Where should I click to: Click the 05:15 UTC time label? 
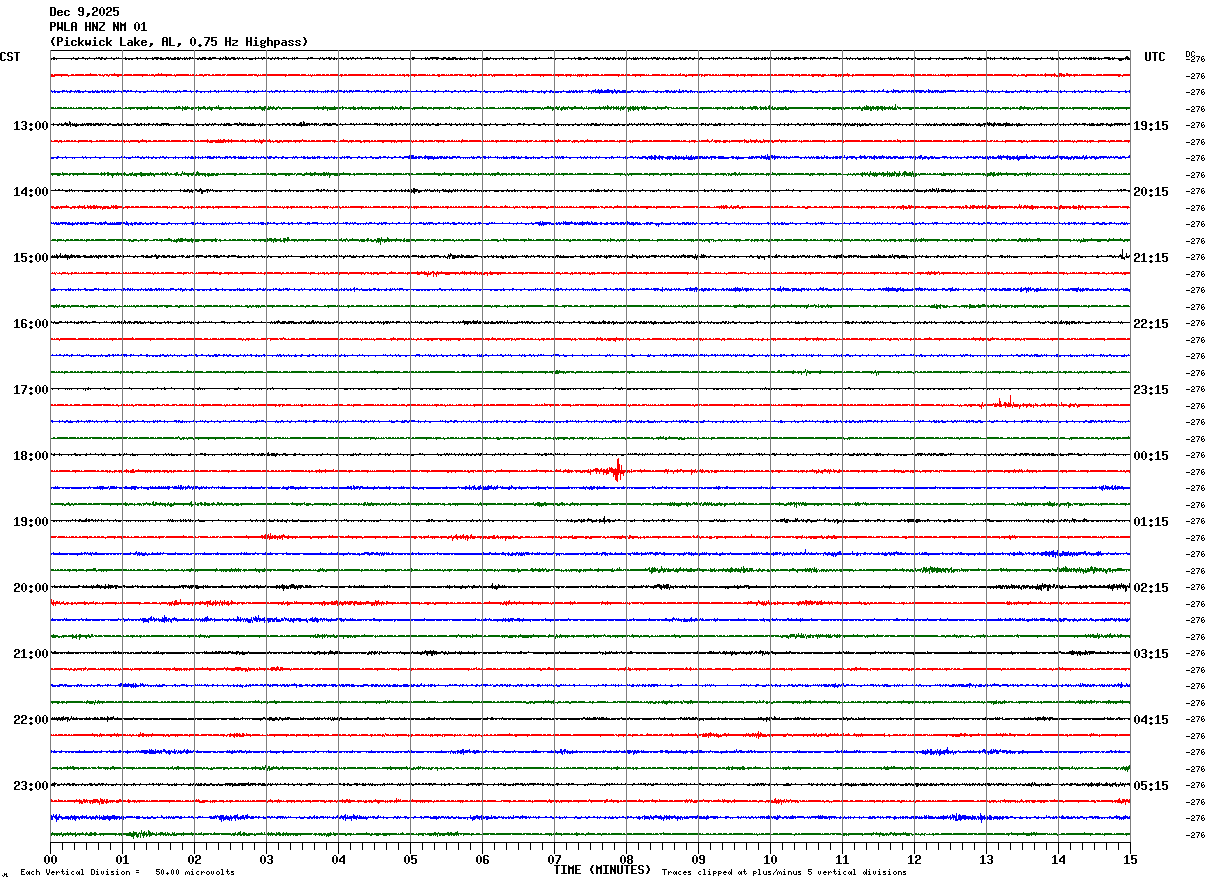(1150, 786)
